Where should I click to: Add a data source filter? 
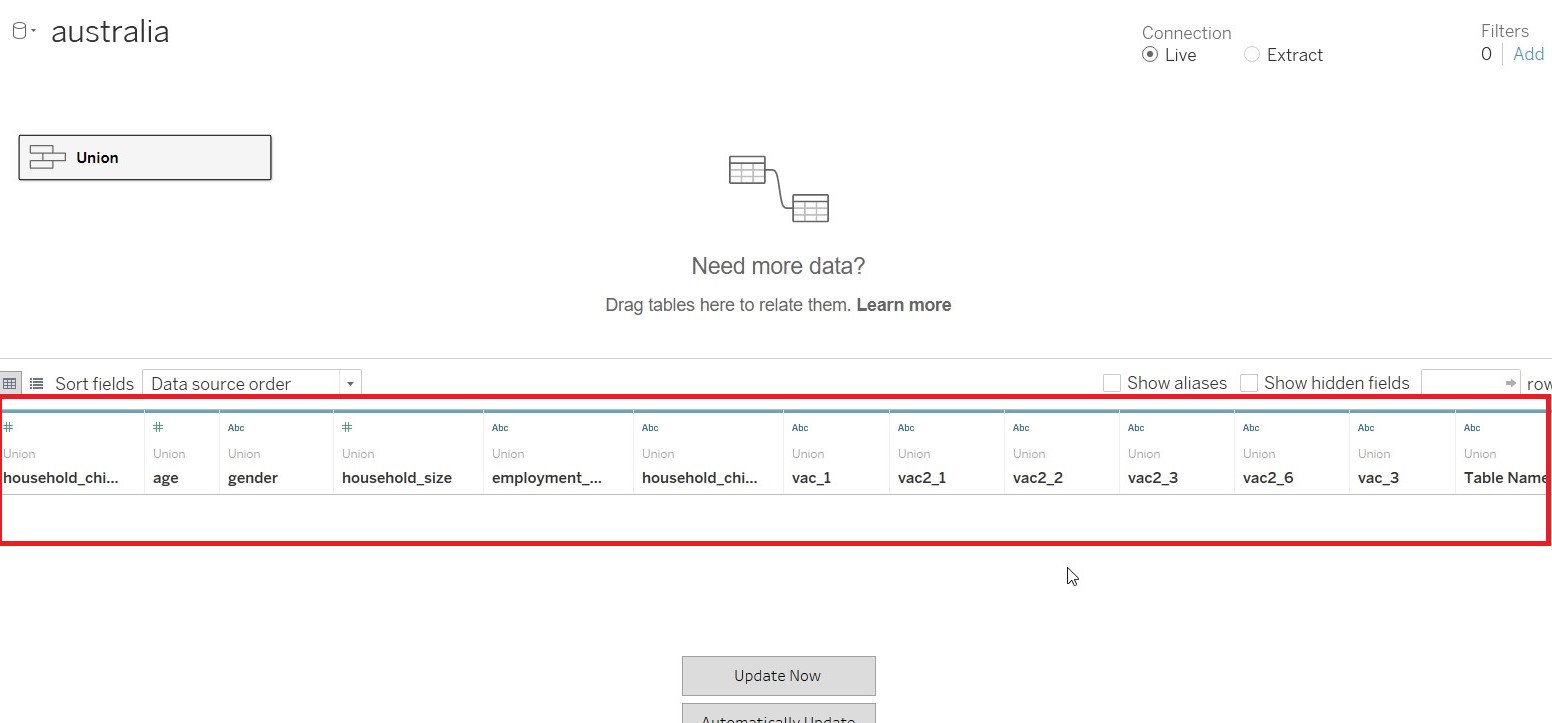[x=1528, y=54]
